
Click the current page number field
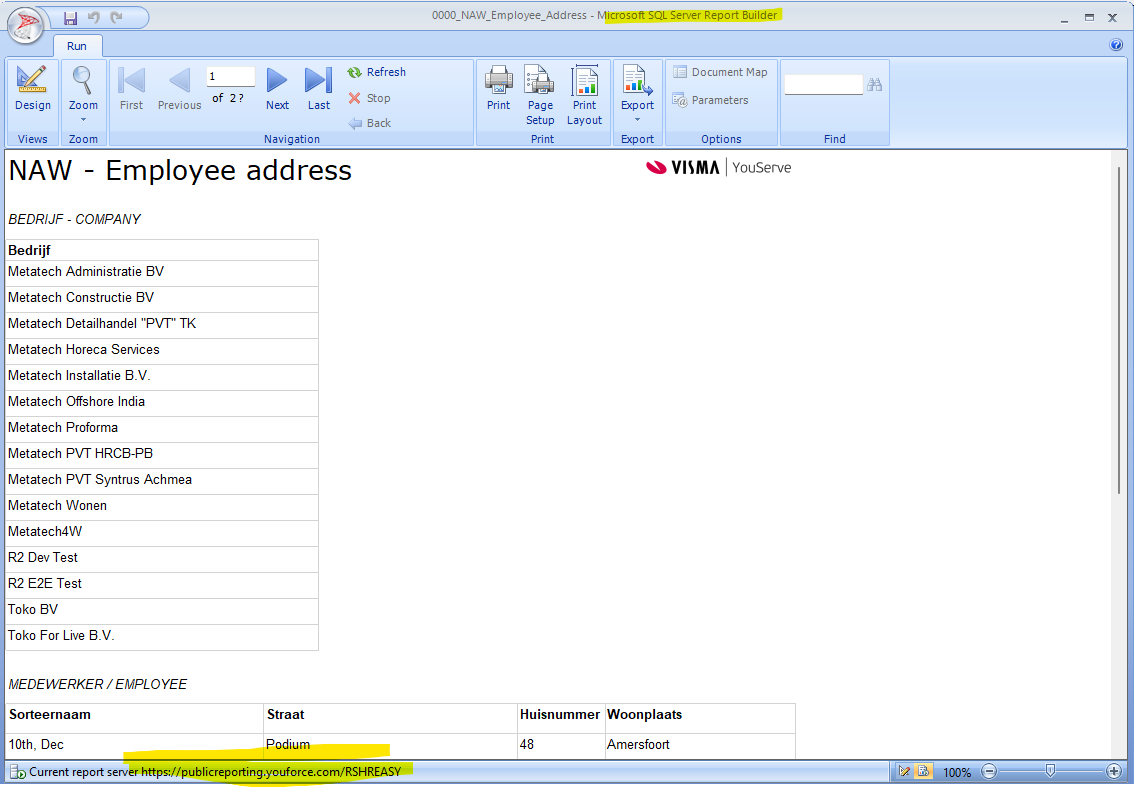pyautogui.click(x=231, y=77)
